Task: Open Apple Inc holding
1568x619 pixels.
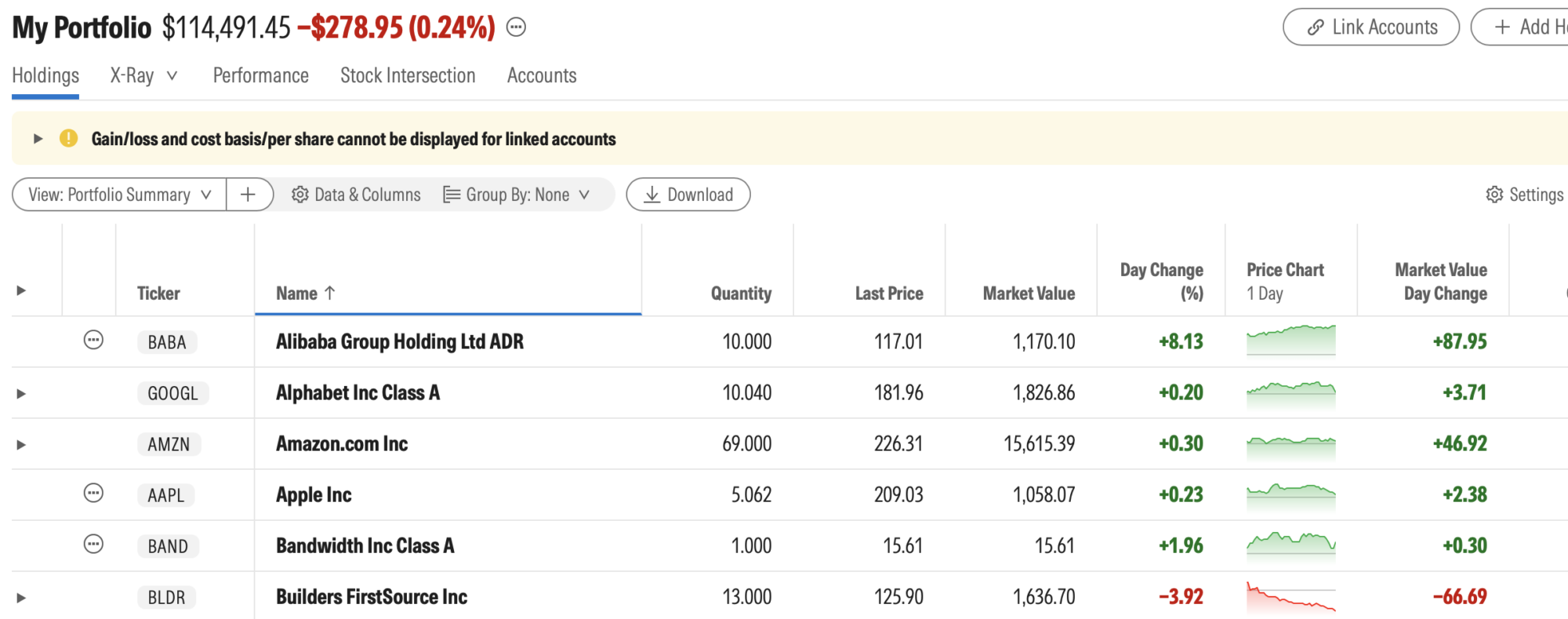Action: pyautogui.click(x=314, y=494)
